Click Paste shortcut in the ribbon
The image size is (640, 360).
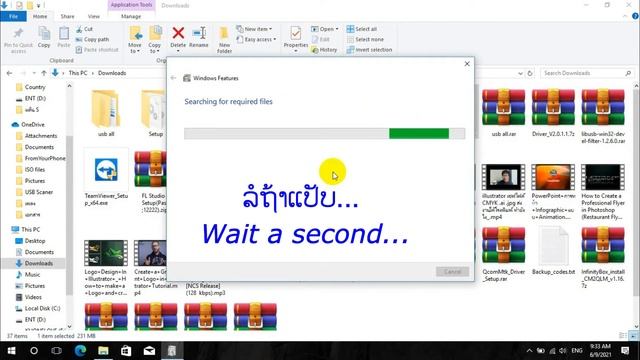click(97, 49)
